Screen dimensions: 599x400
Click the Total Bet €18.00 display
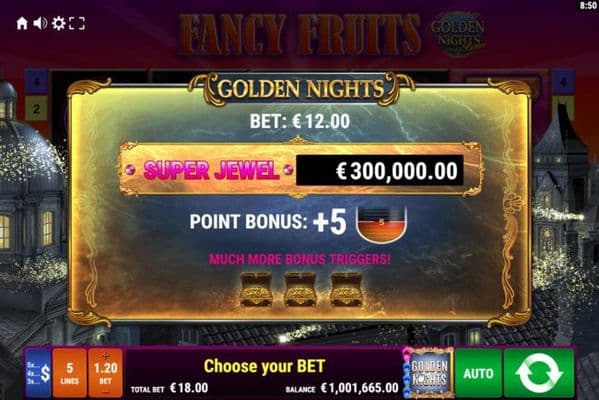click(x=170, y=388)
